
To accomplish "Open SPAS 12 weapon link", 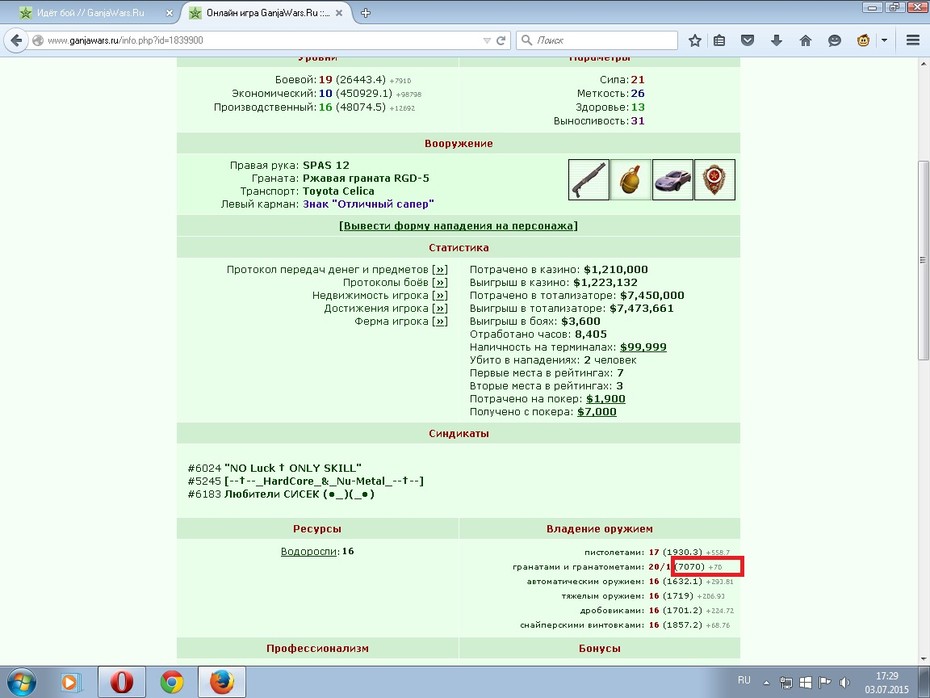I will coord(326,165).
